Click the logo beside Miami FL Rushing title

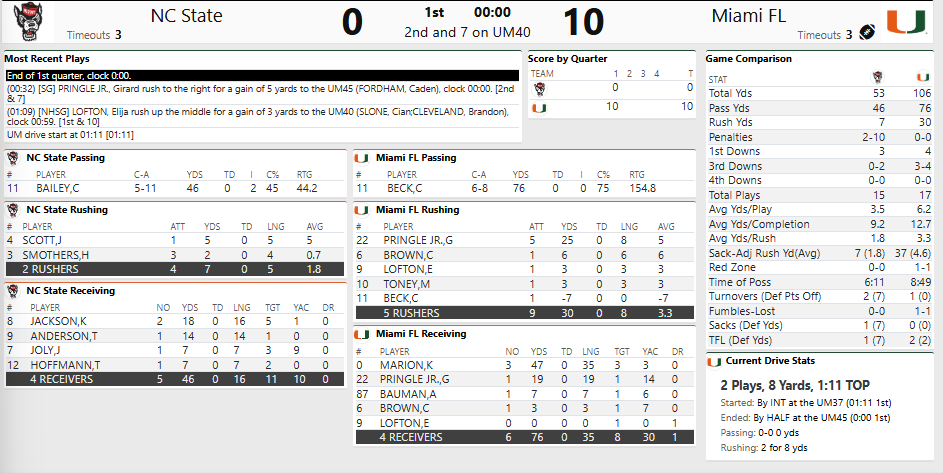[x=363, y=210]
